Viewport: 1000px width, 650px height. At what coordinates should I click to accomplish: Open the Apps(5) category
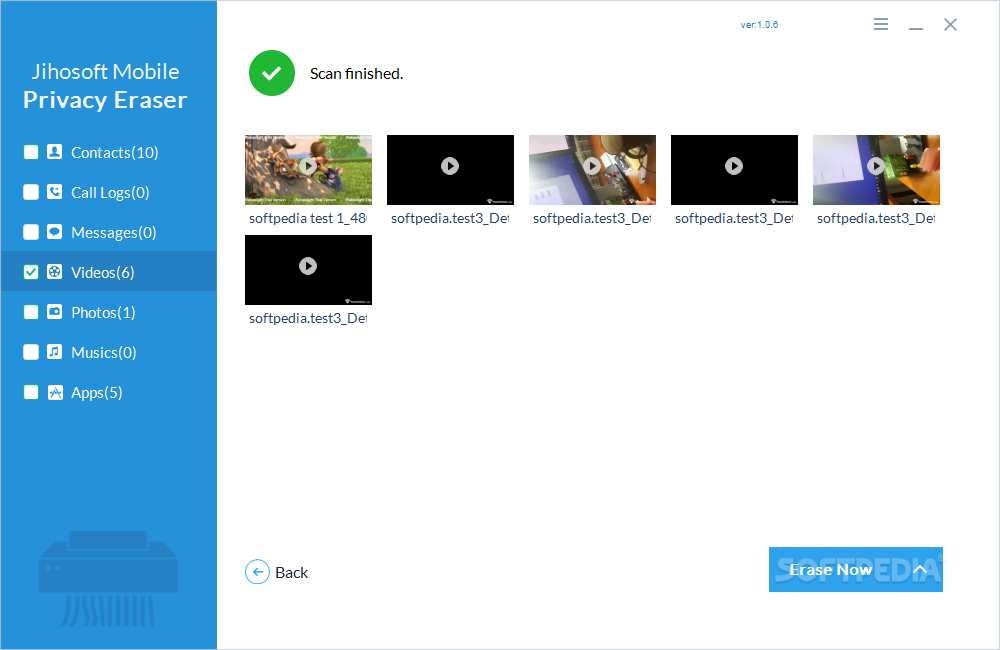pos(96,393)
